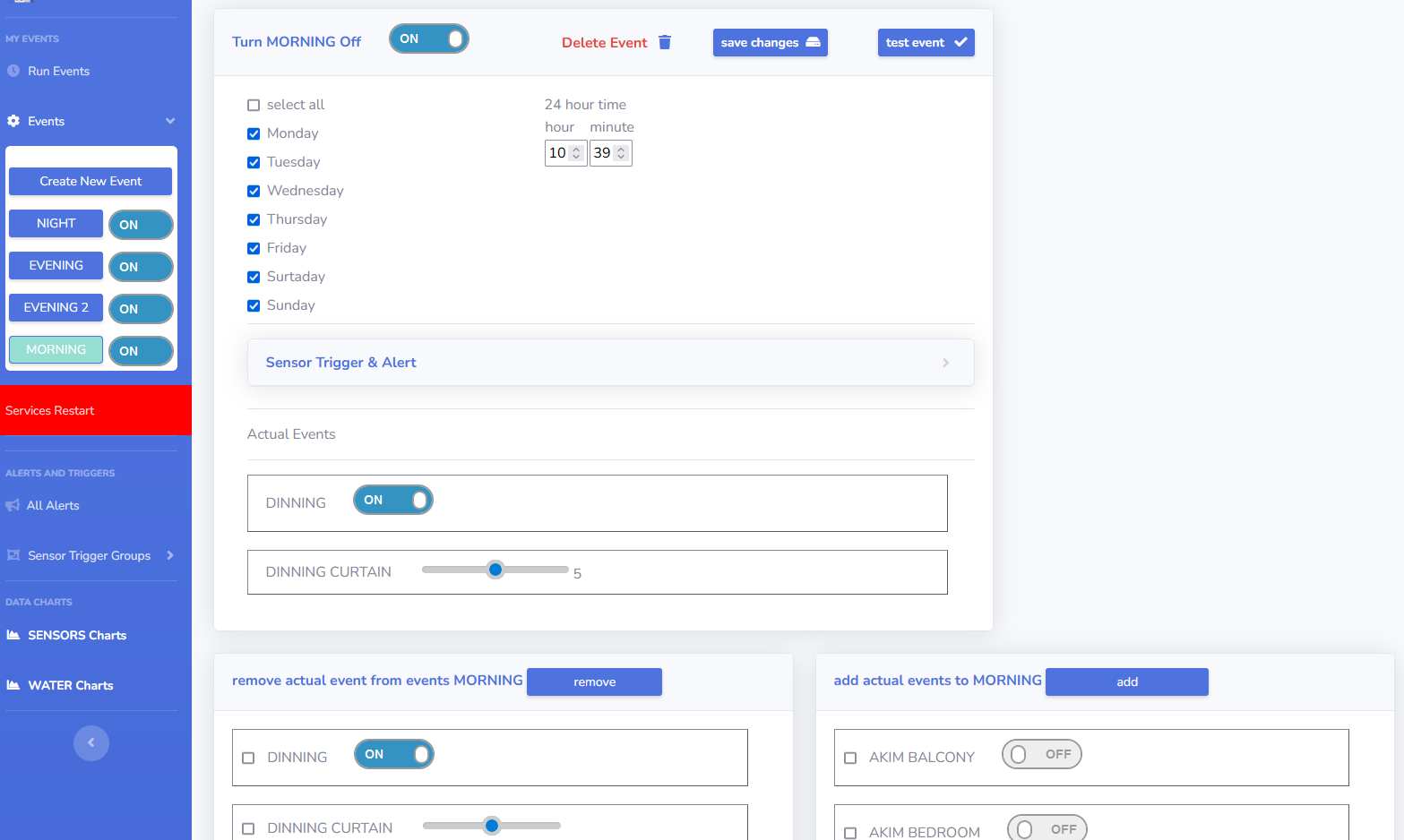Click the trash icon beside Delete Event
Screen dimensions: 1404x840
(665, 42)
